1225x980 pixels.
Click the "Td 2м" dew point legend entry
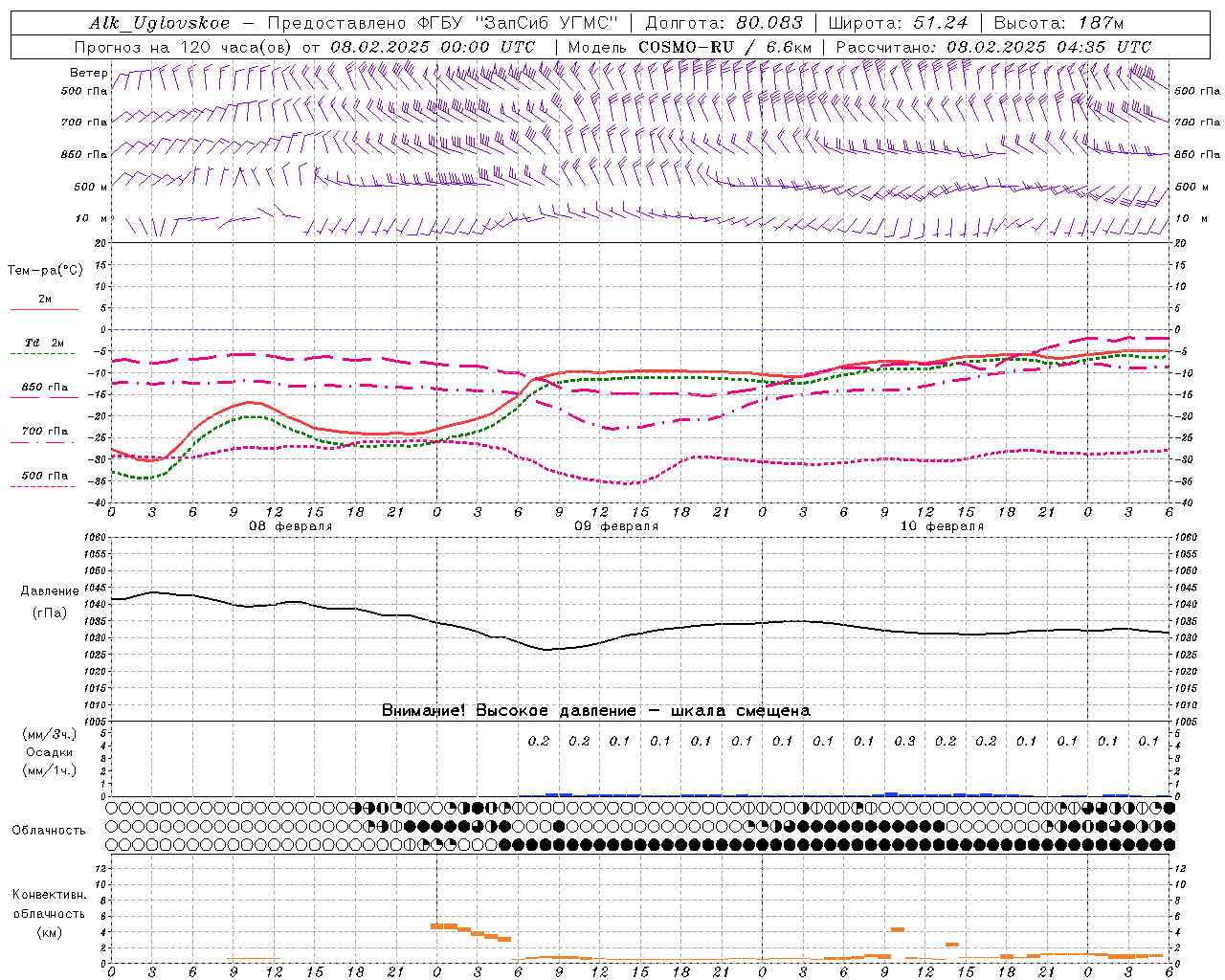tap(45, 343)
